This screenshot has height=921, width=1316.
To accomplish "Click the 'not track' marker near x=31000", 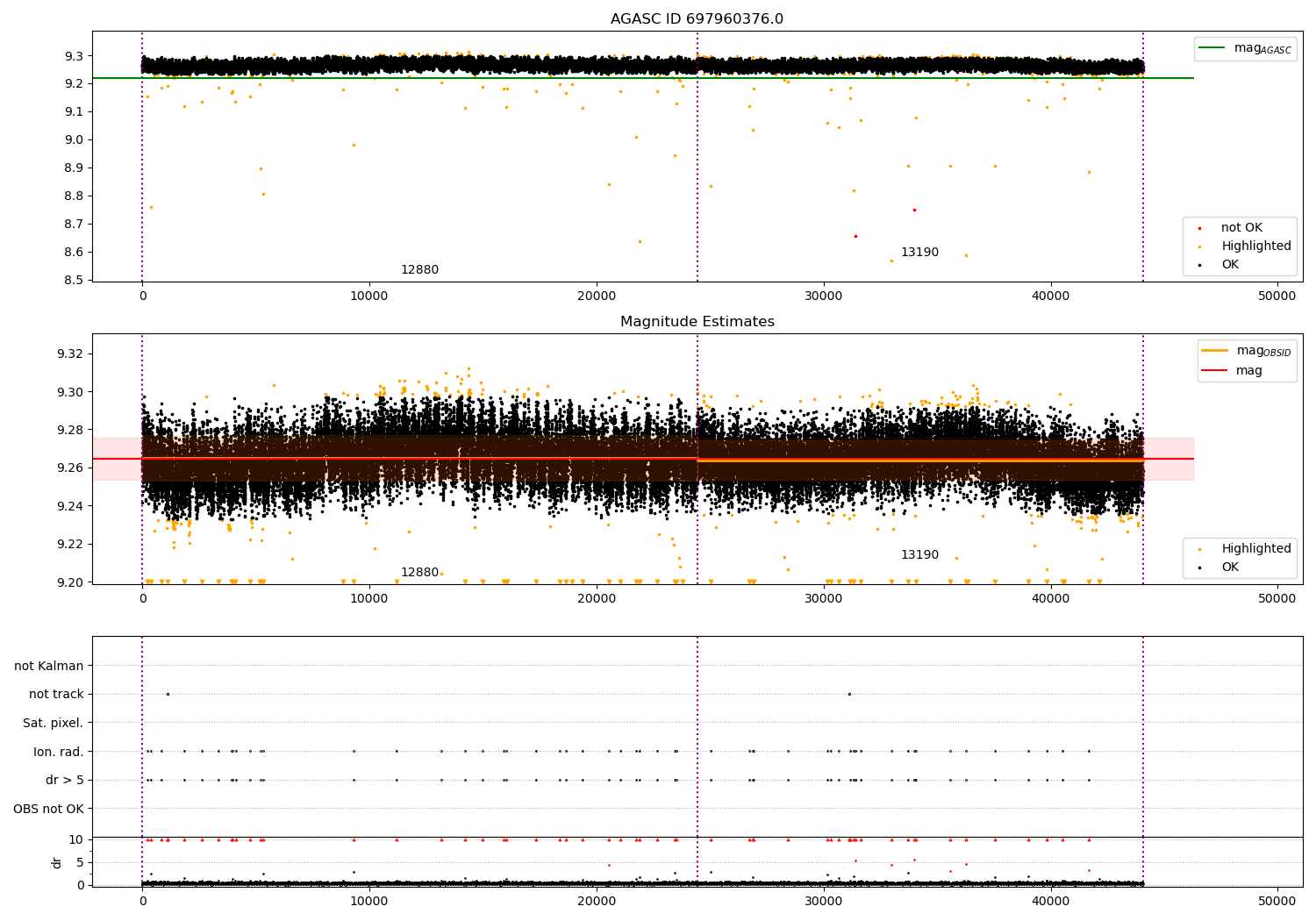I will 849,694.
